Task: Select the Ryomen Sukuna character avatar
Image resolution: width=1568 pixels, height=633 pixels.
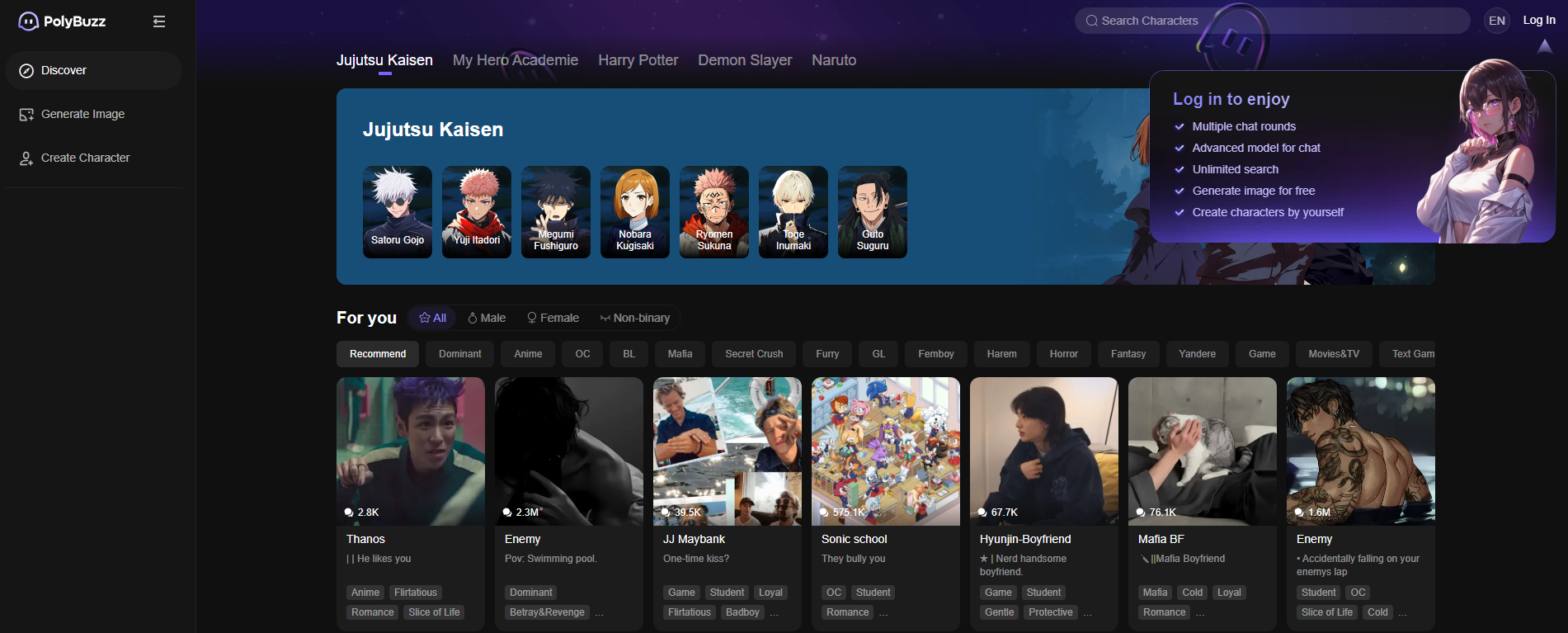Action: [713, 211]
